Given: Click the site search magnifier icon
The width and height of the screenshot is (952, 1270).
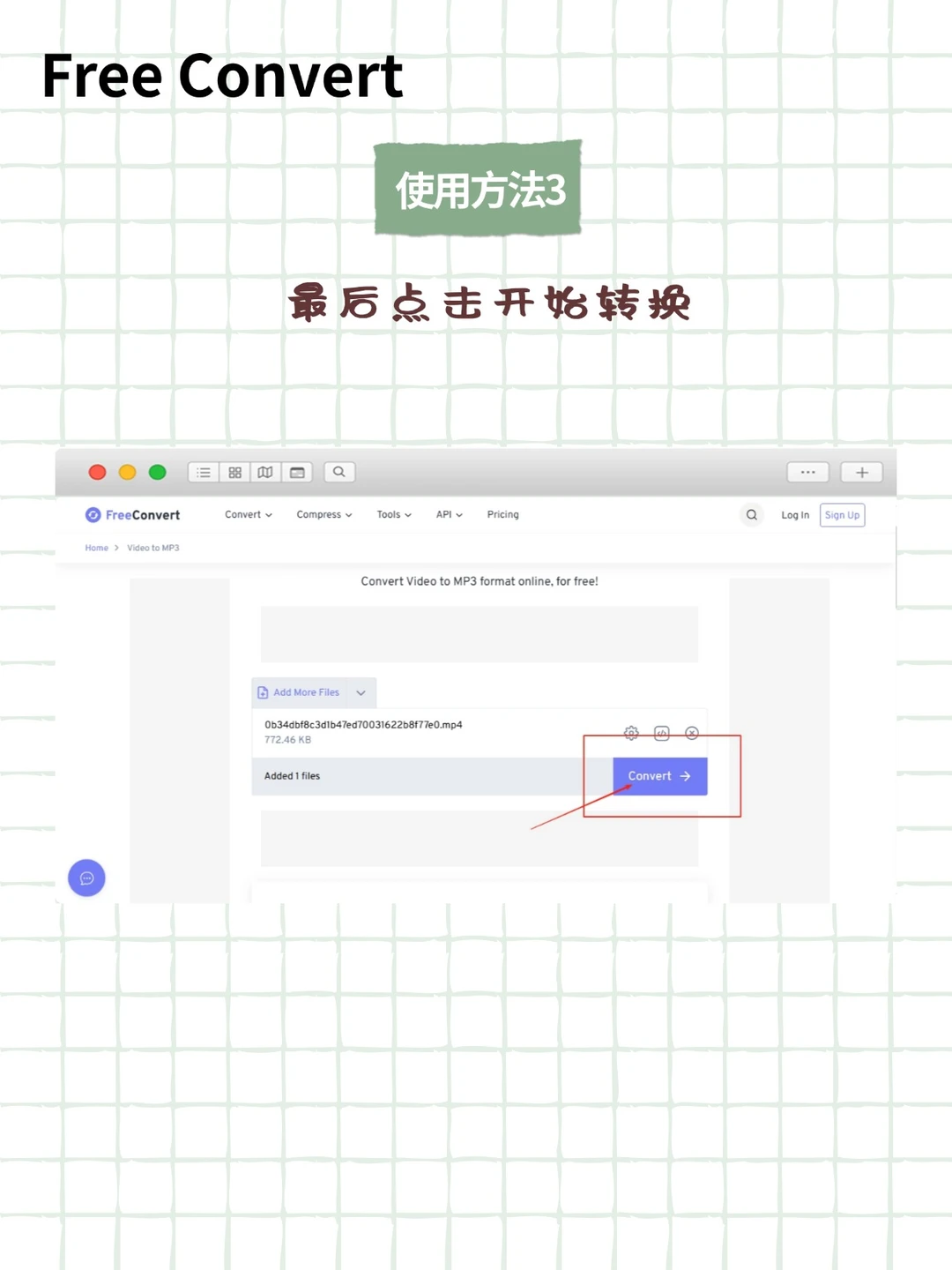Looking at the screenshot, I should (x=752, y=515).
